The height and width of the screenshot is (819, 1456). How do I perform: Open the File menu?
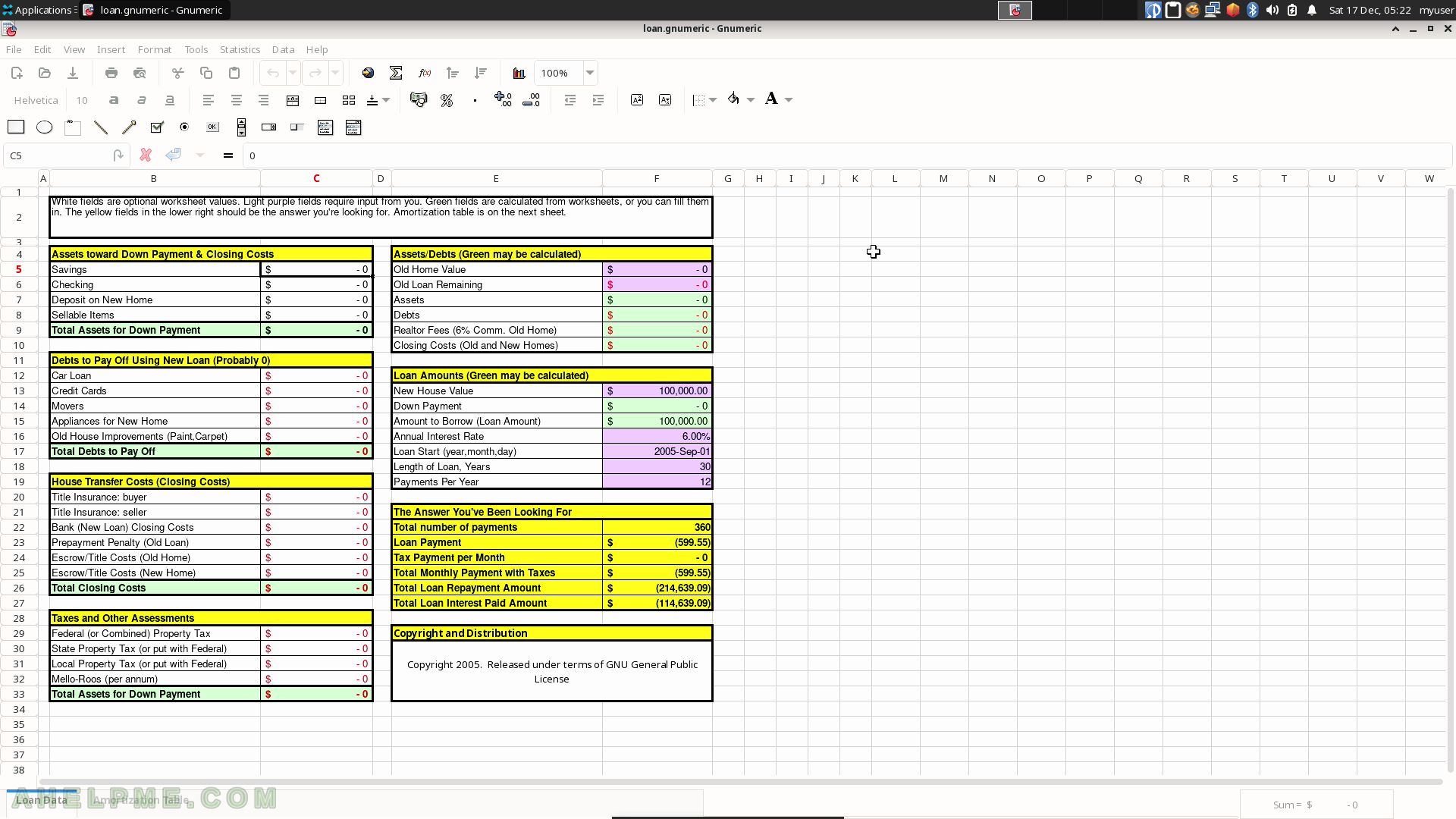coord(14,49)
